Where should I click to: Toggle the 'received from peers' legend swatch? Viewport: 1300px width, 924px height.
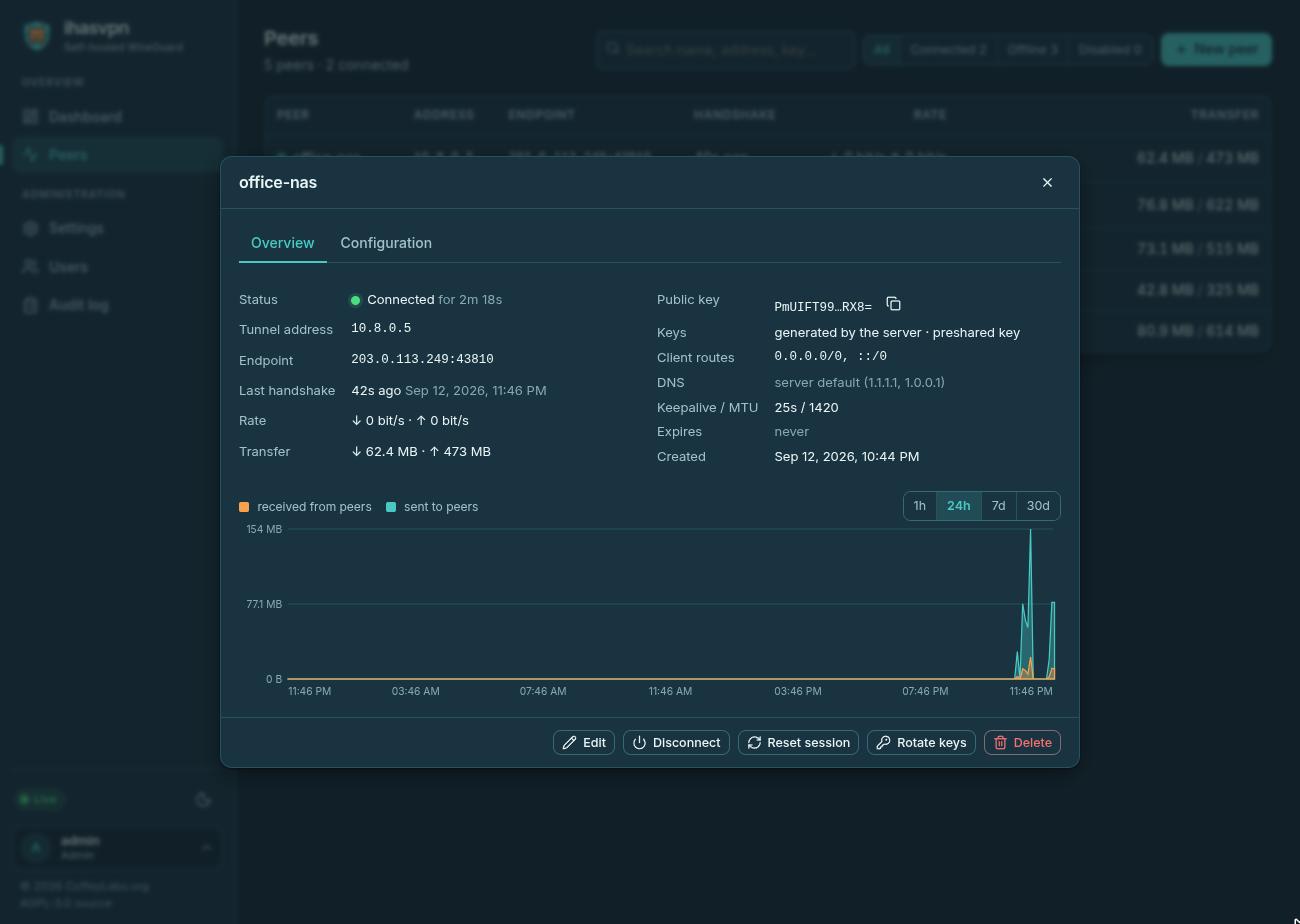point(244,507)
